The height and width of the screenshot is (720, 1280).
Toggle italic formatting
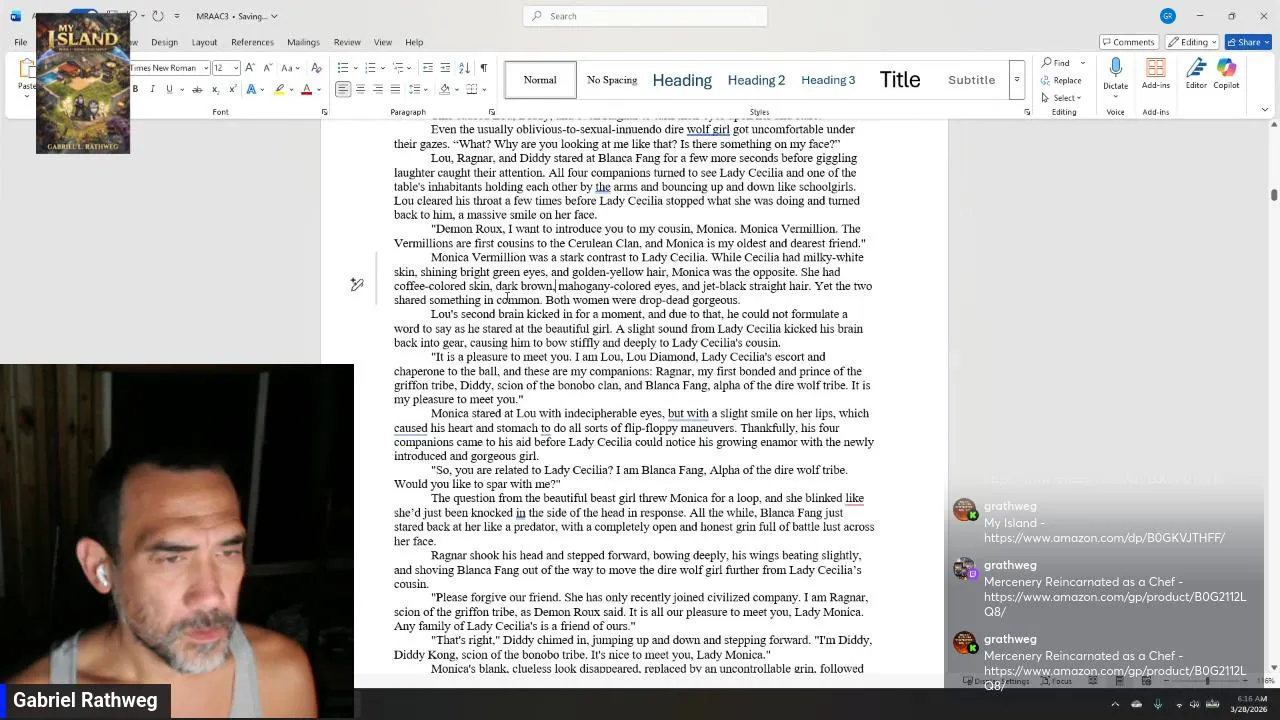(x=152, y=89)
